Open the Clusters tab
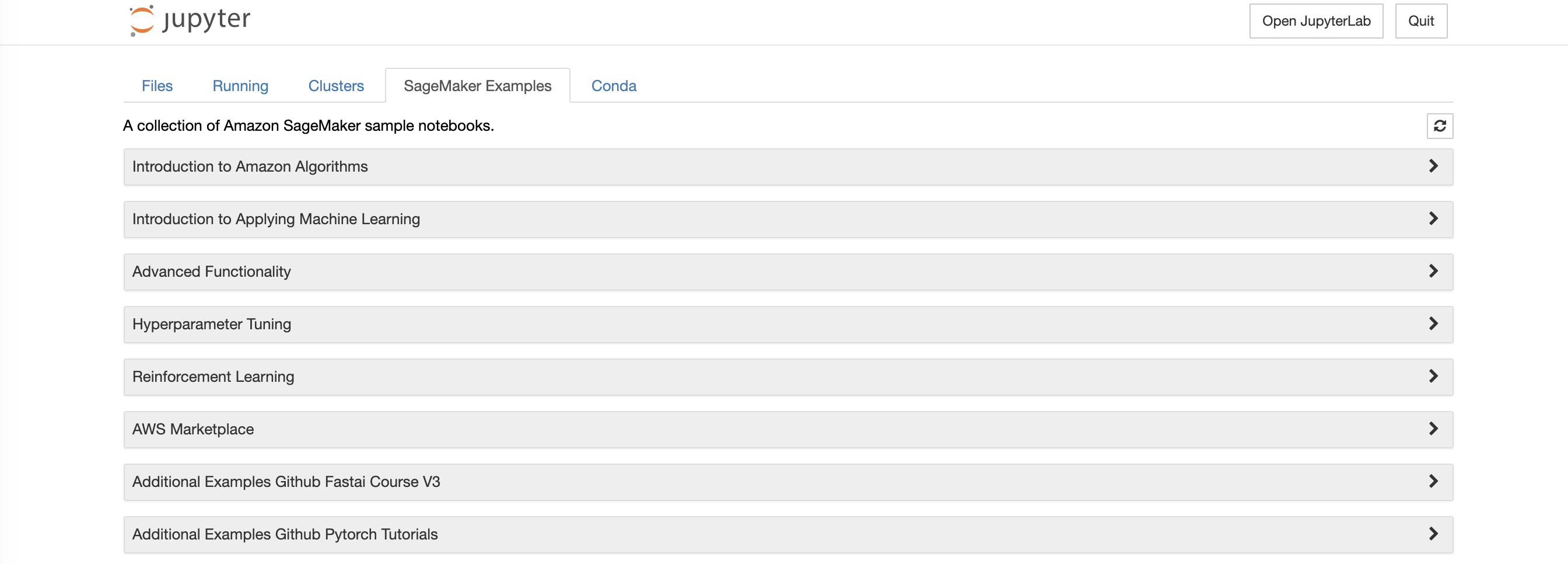The width and height of the screenshot is (1568, 564). [335, 86]
